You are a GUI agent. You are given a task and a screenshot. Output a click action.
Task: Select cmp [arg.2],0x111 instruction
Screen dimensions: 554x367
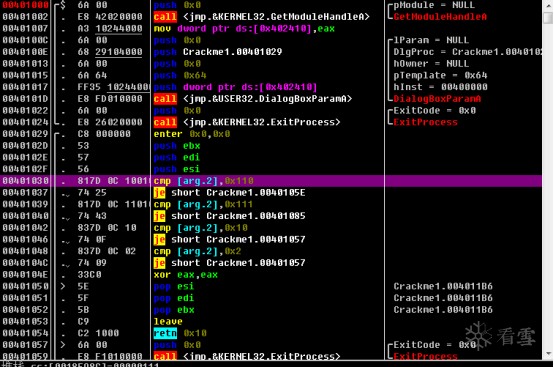pos(203,204)
